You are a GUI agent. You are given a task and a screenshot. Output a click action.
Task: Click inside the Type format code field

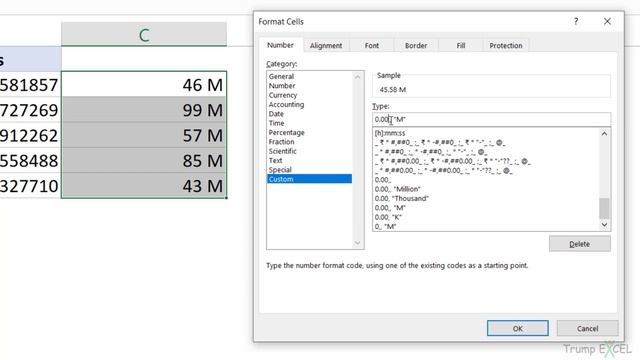tap(491, 119)
